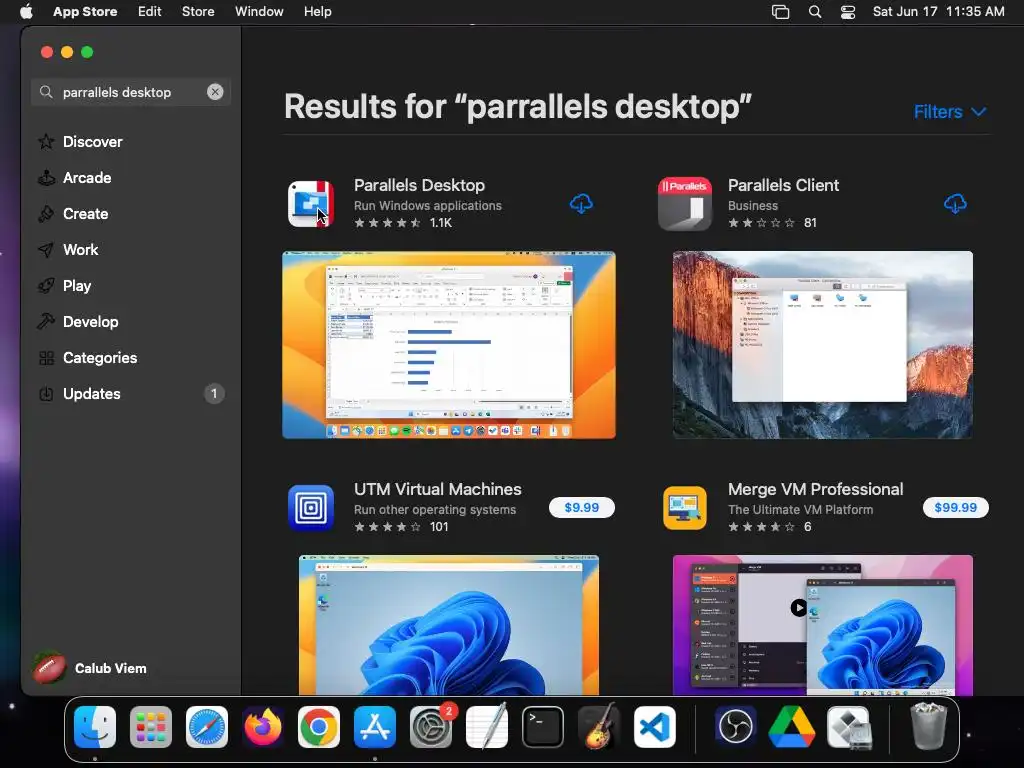This screenshot has height=768, width=1024.
Task: Open the Merge VM Professional title link
Action: 816,489
